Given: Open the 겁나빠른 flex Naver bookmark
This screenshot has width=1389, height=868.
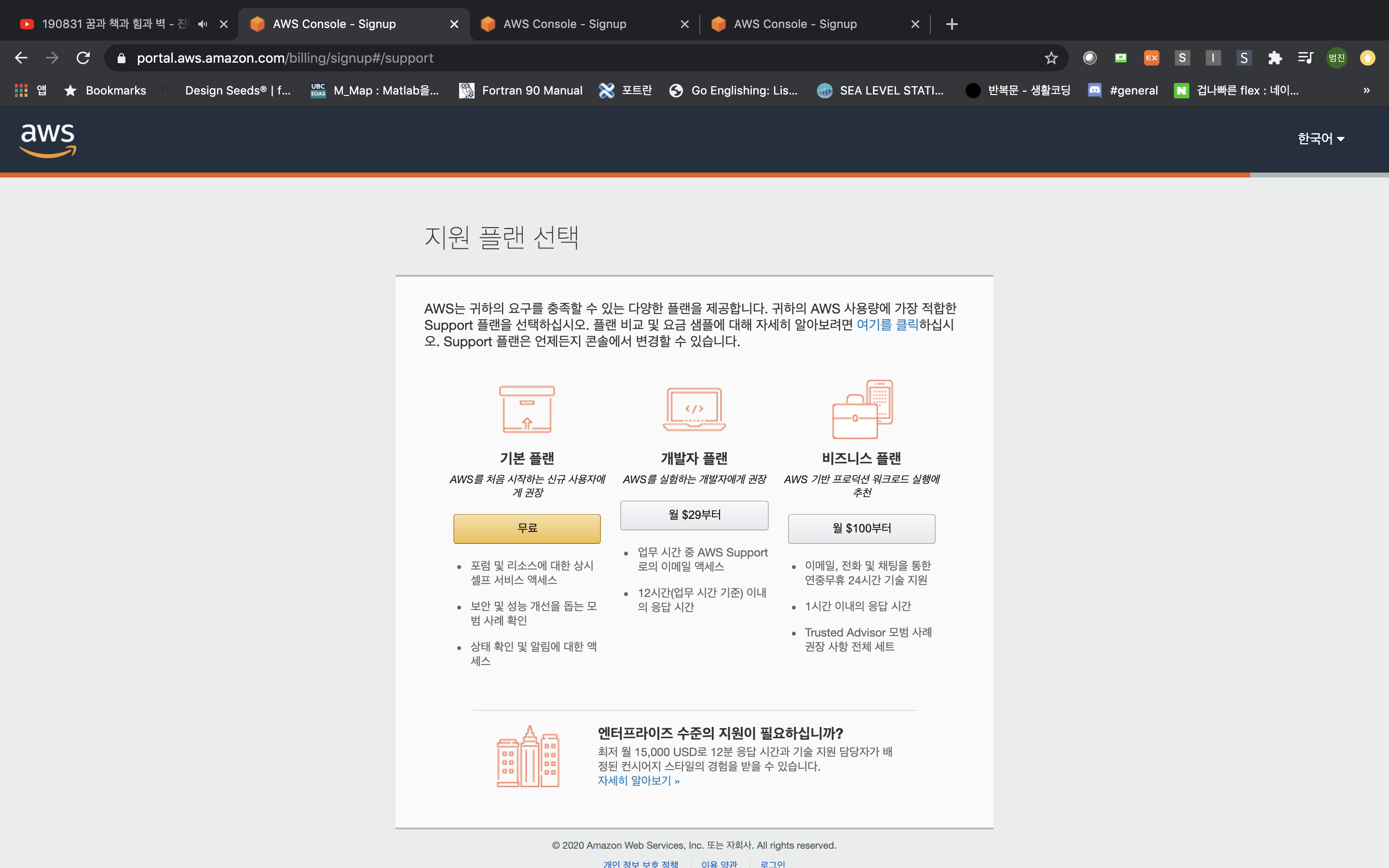Looking at the screenshot, I should [x=1236, y=90].
